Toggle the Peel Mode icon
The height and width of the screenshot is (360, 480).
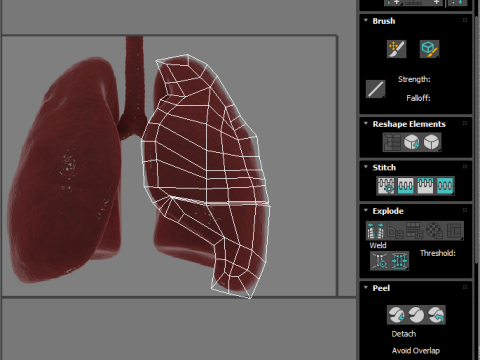tap(416, 315)
